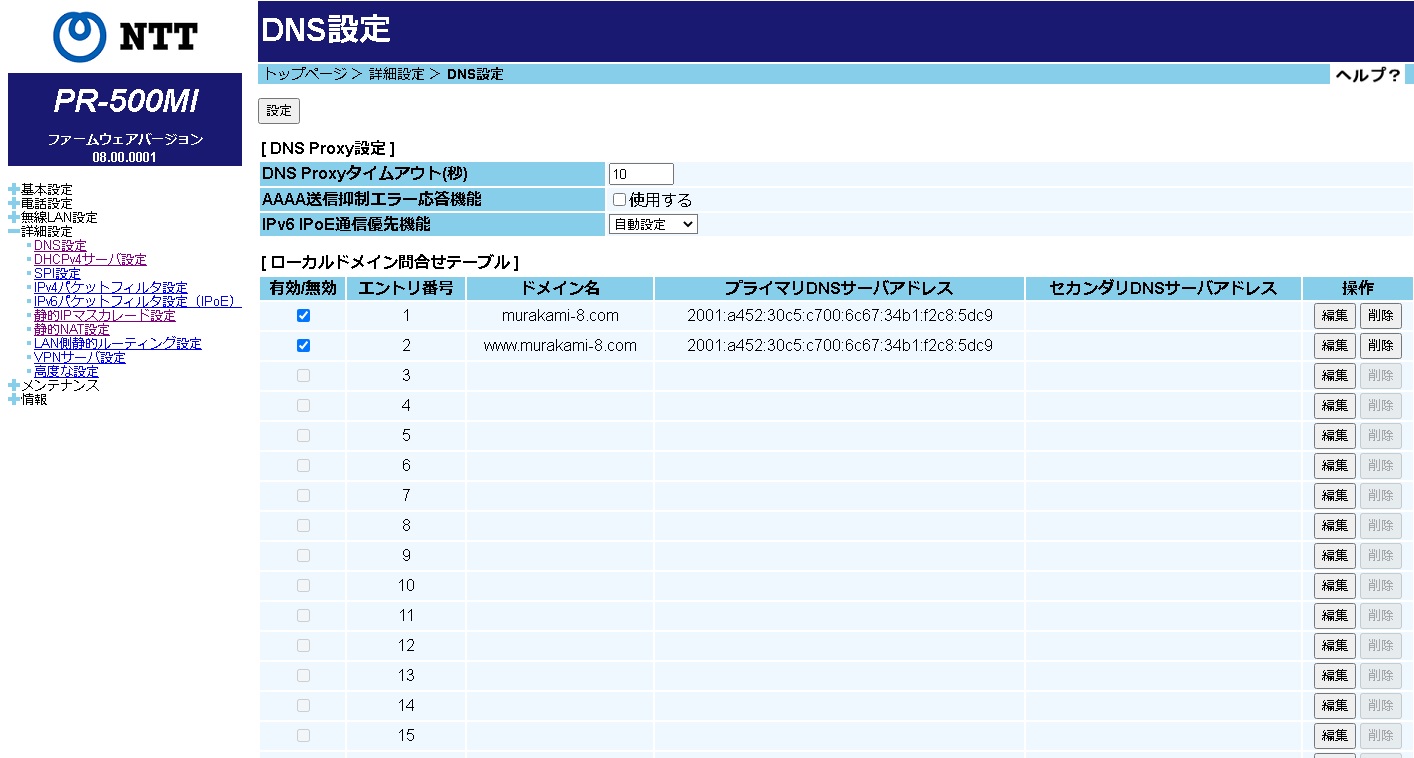1414x758 pixels.
Task: Uncheck entry 2 www.murakami-8.com enable box
Action: [x=303, y=346]
